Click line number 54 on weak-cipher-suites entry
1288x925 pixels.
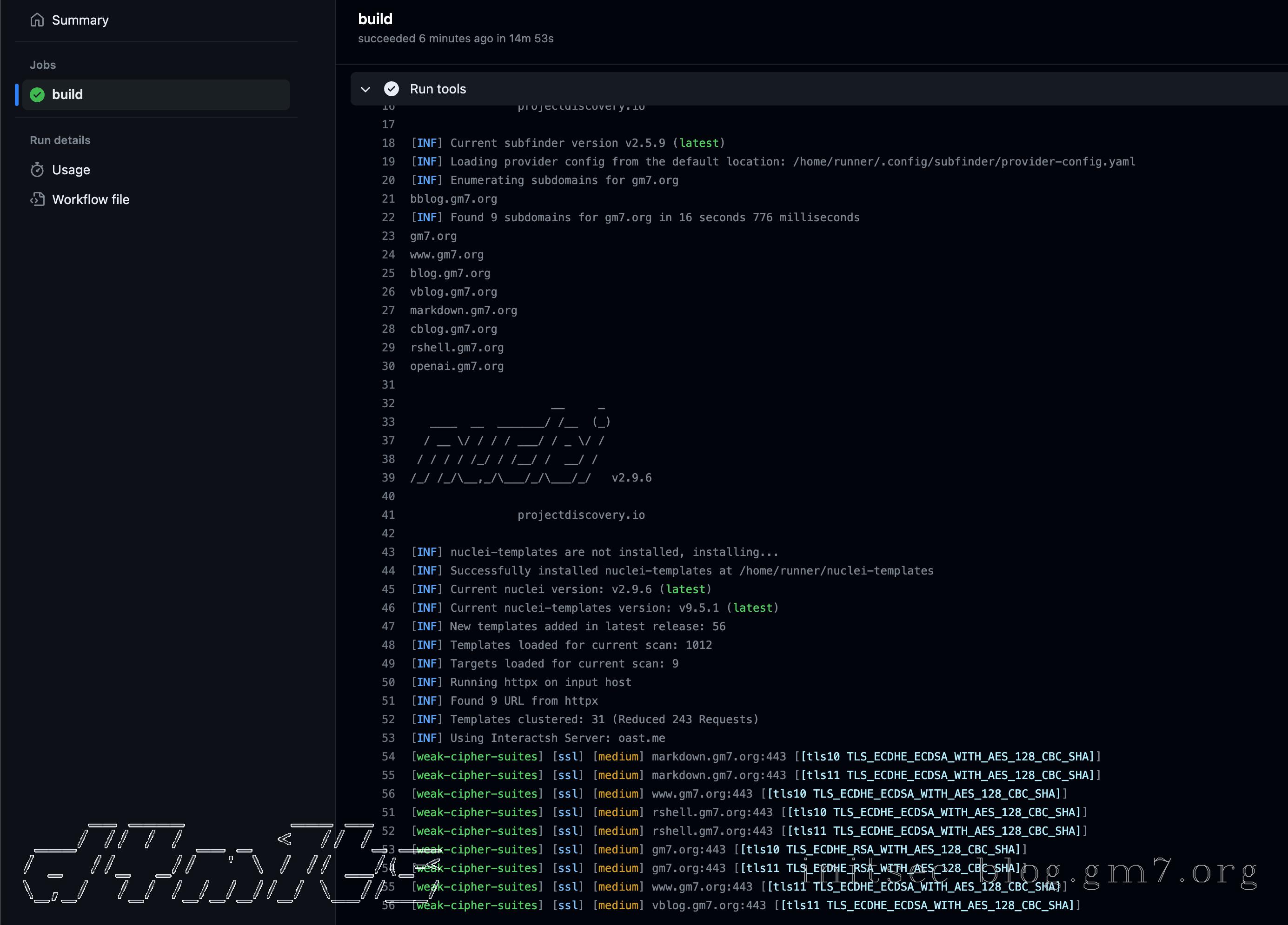(x=388, y=756)
